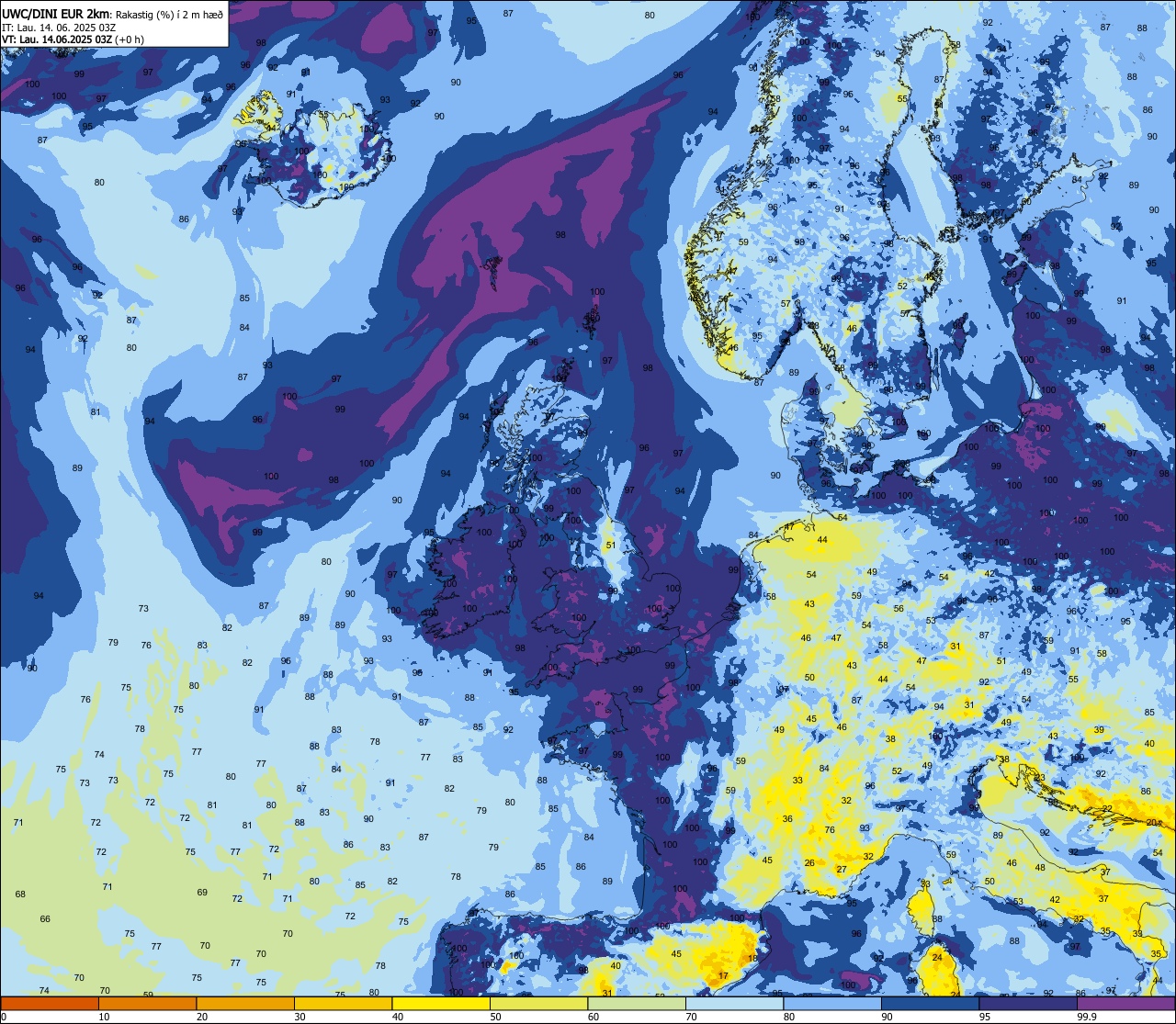Click the 70–80% pale blue legend swatch
The image size is (1176, 1024).
pos(734,1003)
